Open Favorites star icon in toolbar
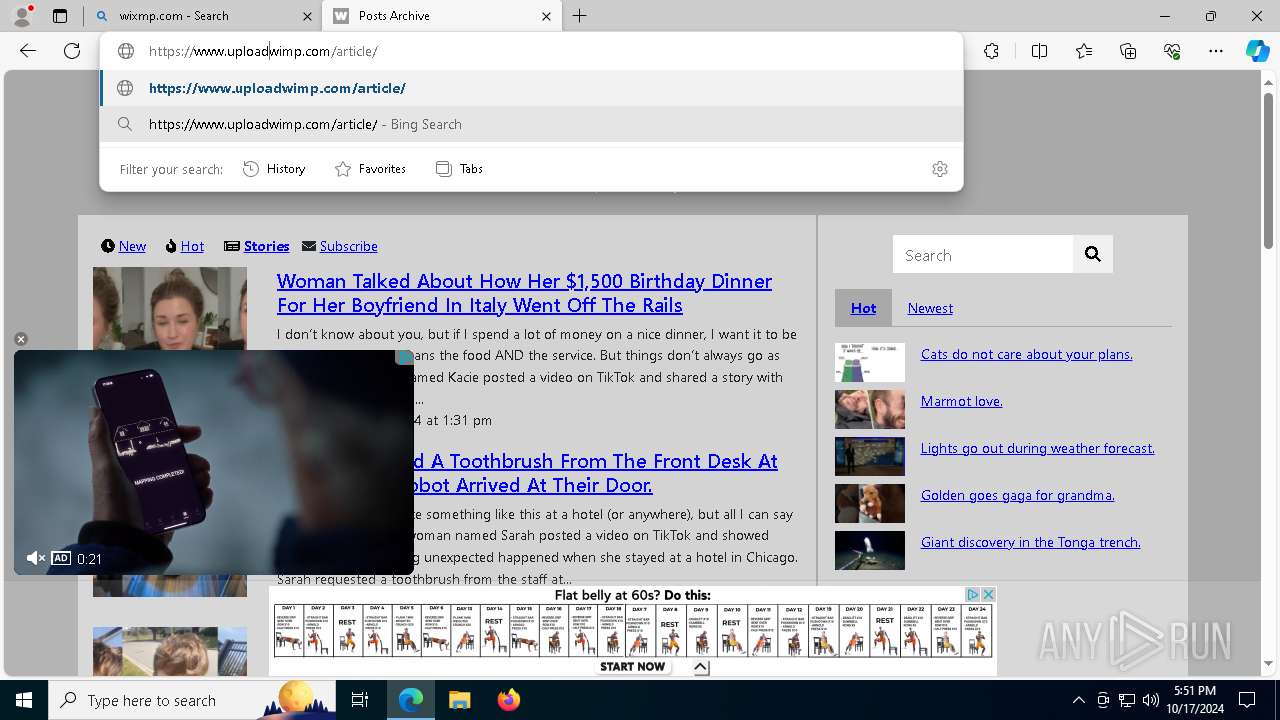Image resolution: width=1280 pixels, height=720 pixels. [1084, 51]
